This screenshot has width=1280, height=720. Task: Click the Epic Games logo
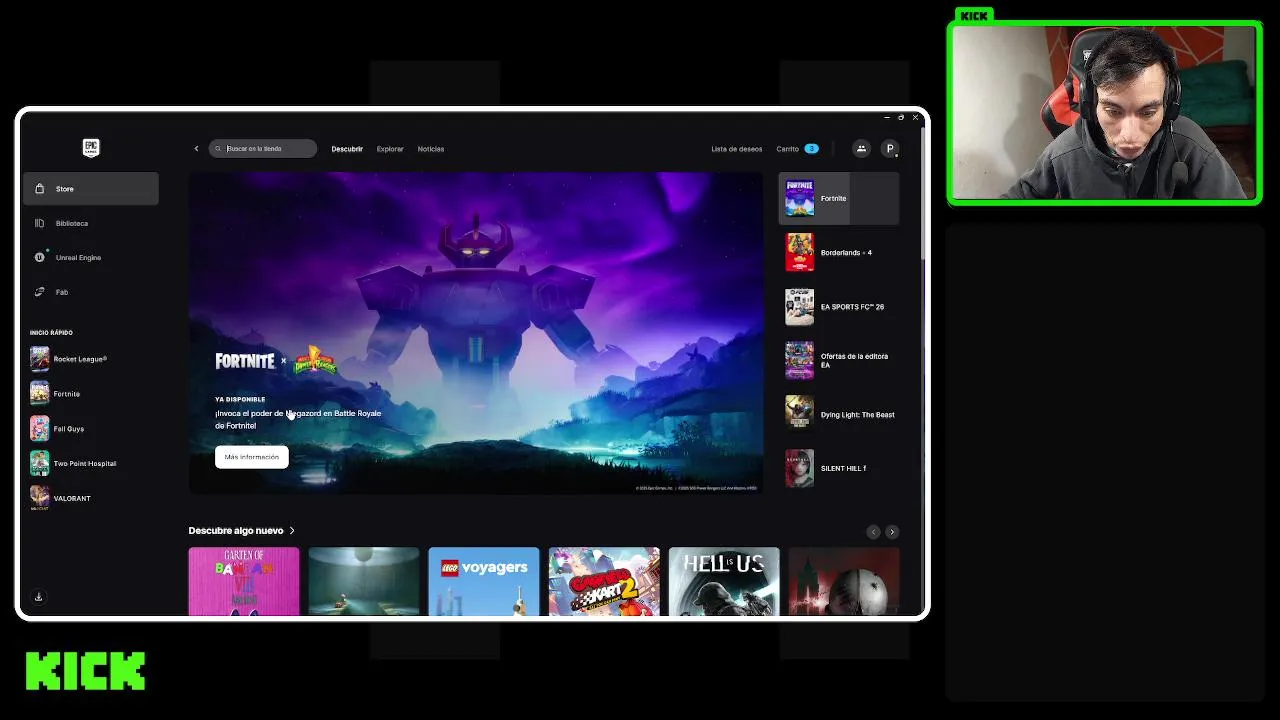pyautogui.click(x=91, y=148)
